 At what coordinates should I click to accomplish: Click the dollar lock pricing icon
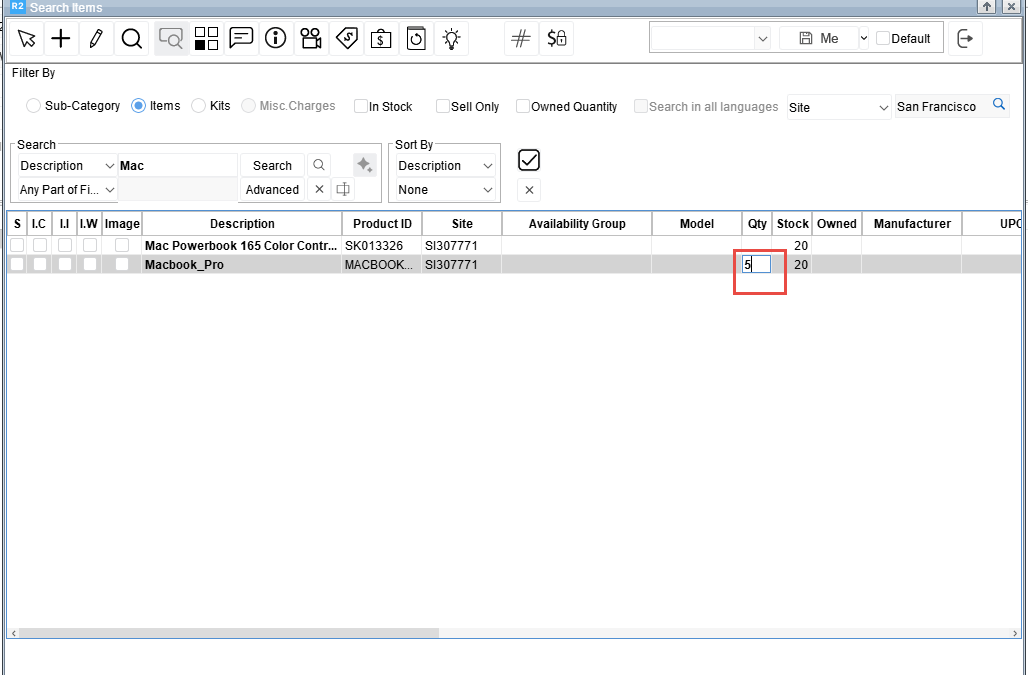(556, 39)
